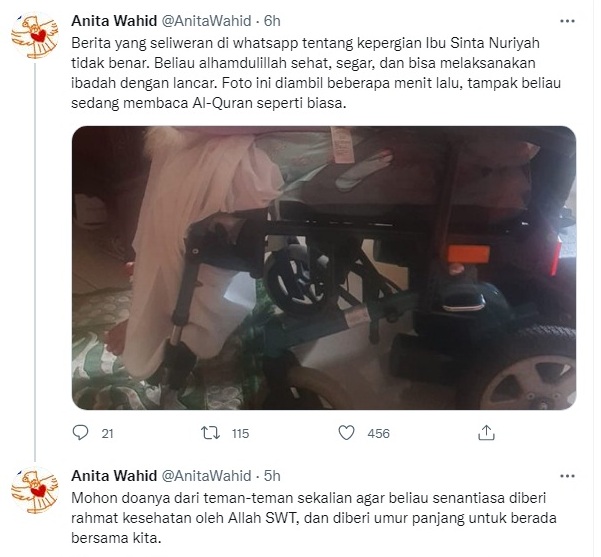
Task: Open the wheelchair photo attached to the tweet
Action: point(324,268)
